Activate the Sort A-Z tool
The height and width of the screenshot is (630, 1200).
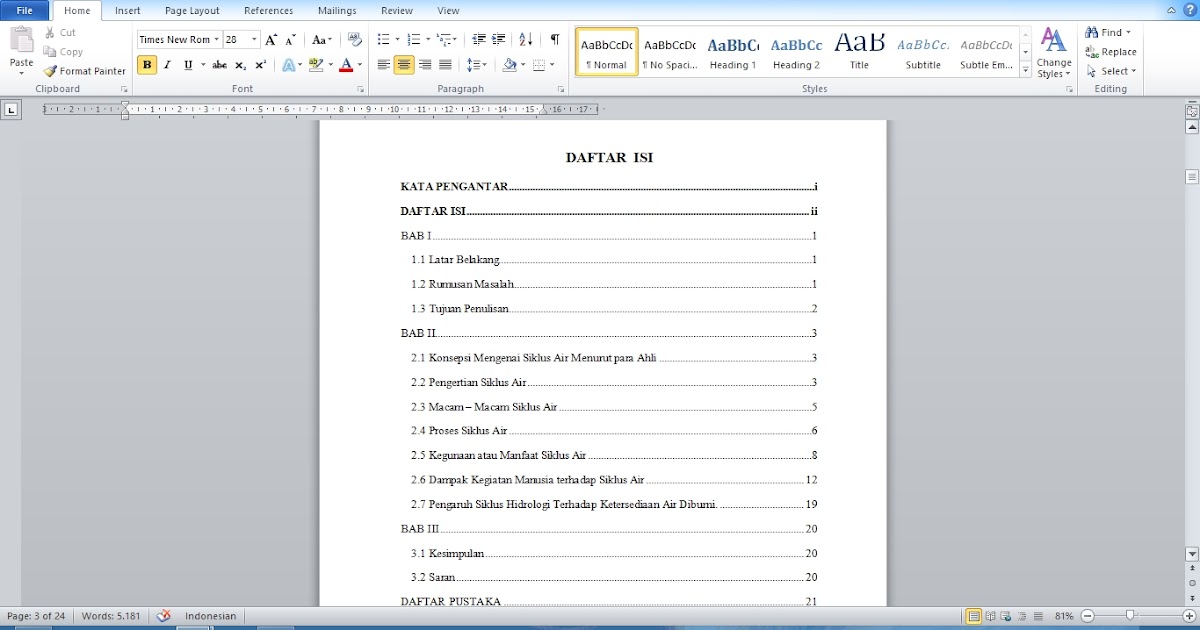(x=524, y=40)
